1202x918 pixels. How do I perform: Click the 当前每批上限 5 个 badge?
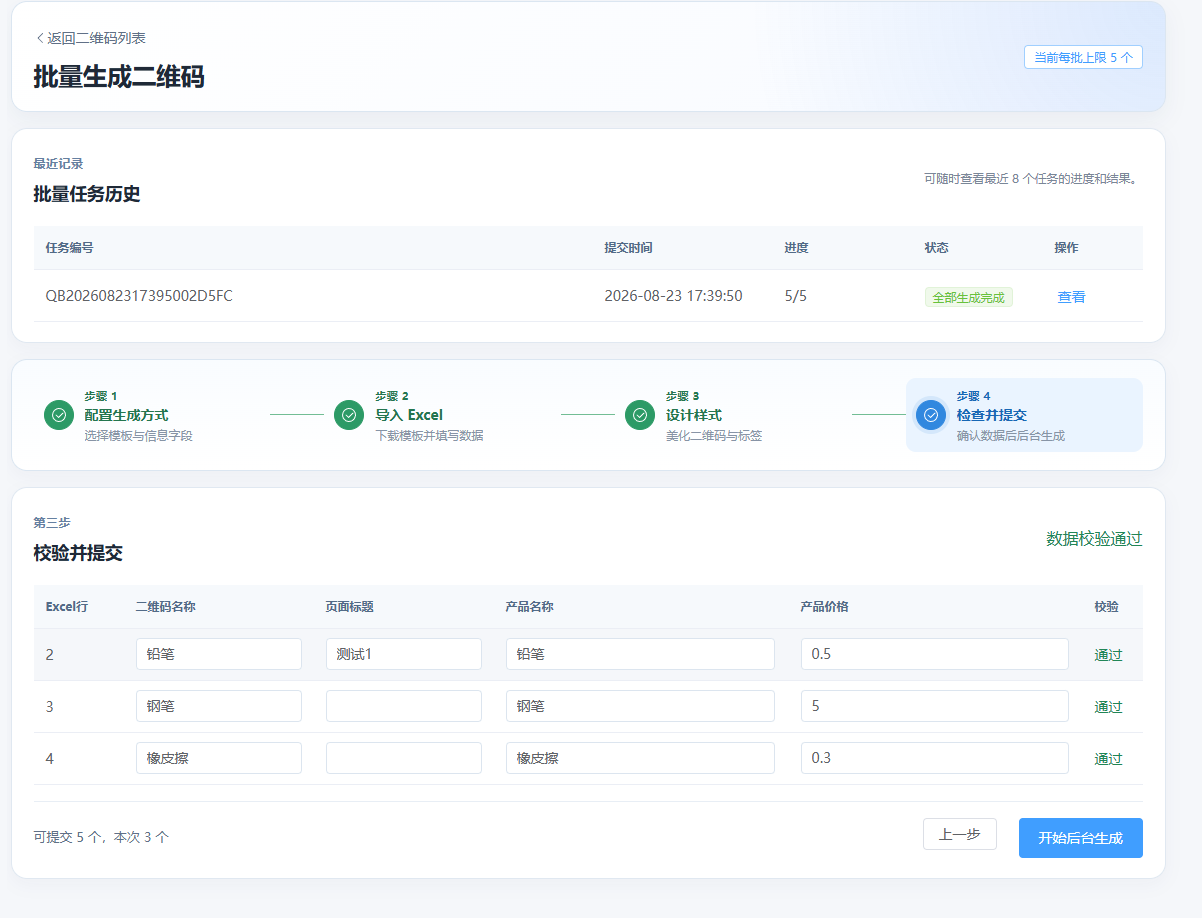tap(1083, 57)
